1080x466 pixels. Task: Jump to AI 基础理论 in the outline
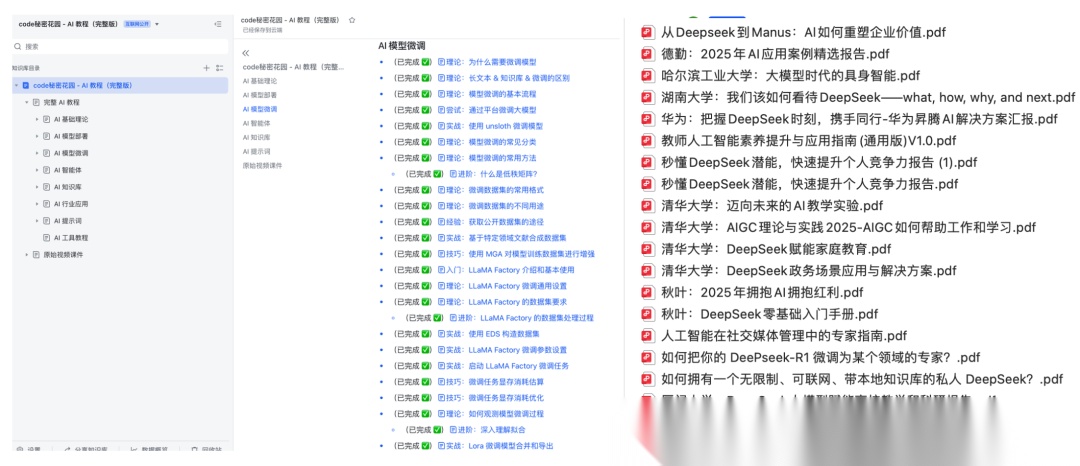[x=260, y=81]
